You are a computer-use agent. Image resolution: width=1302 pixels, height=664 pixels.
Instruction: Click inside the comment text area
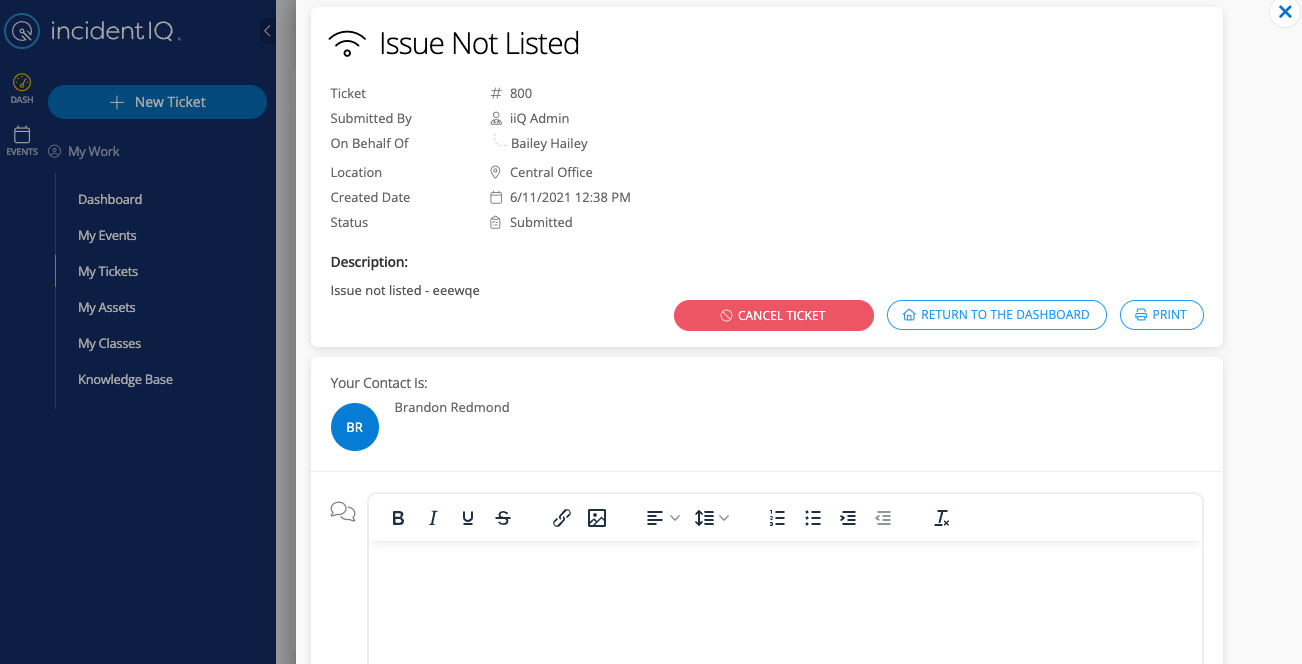click(785, 600)
